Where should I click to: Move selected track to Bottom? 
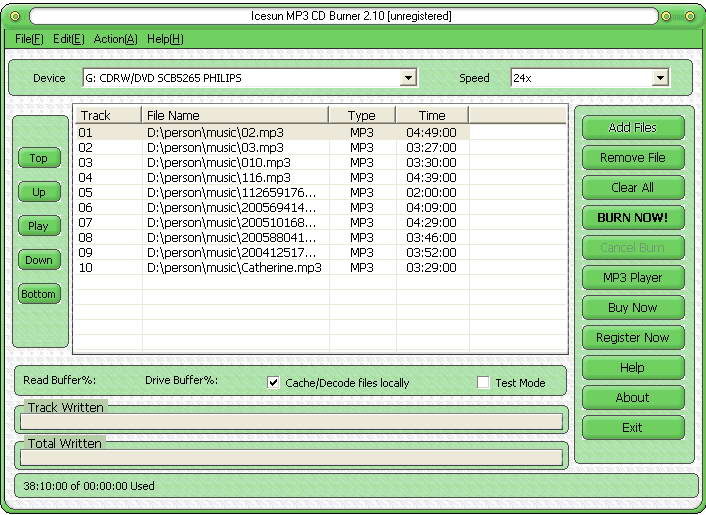click(x=39, y=294)
